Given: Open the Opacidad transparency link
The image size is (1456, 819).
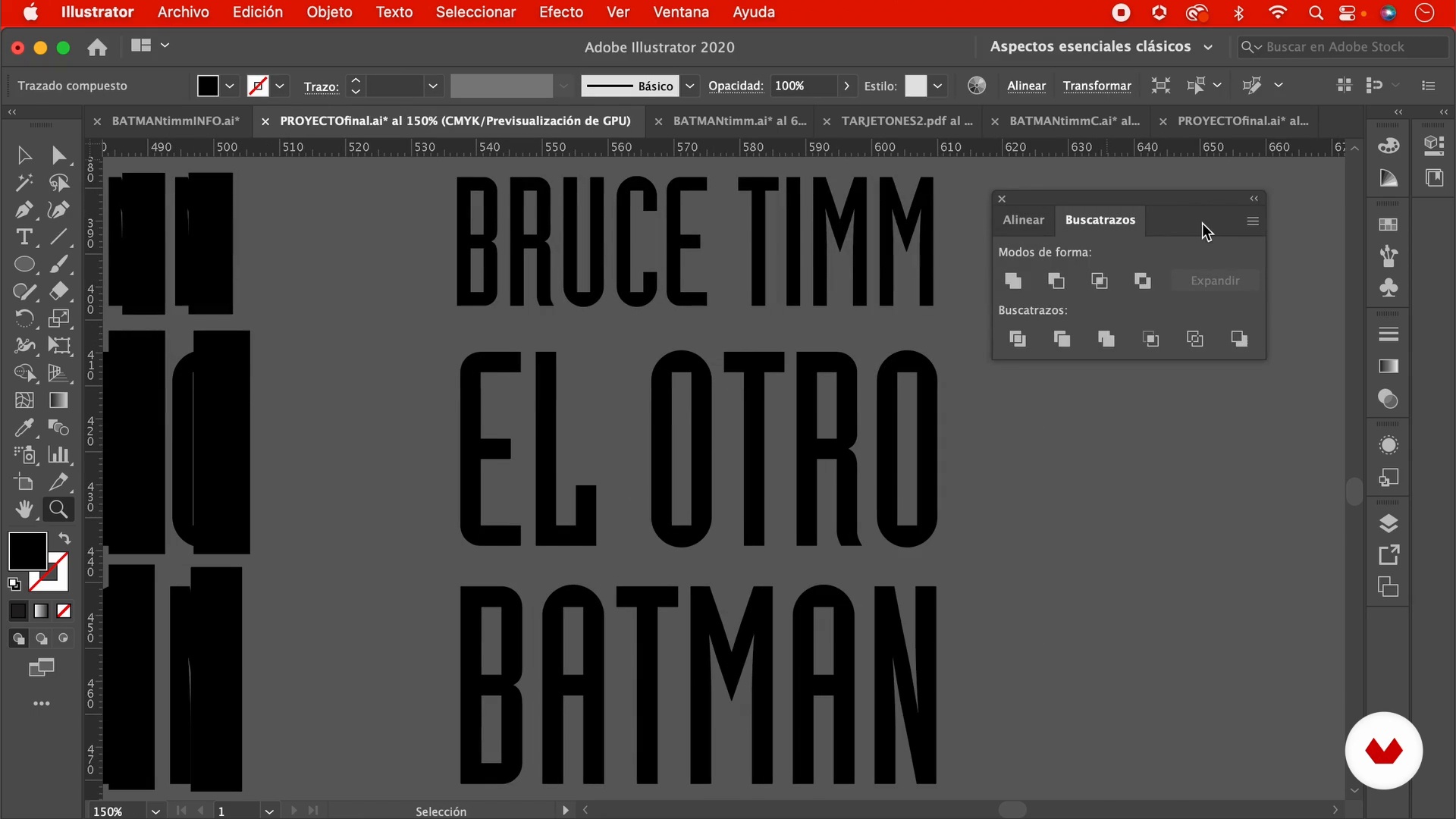Looking at the screenshot, I should 736,86.
